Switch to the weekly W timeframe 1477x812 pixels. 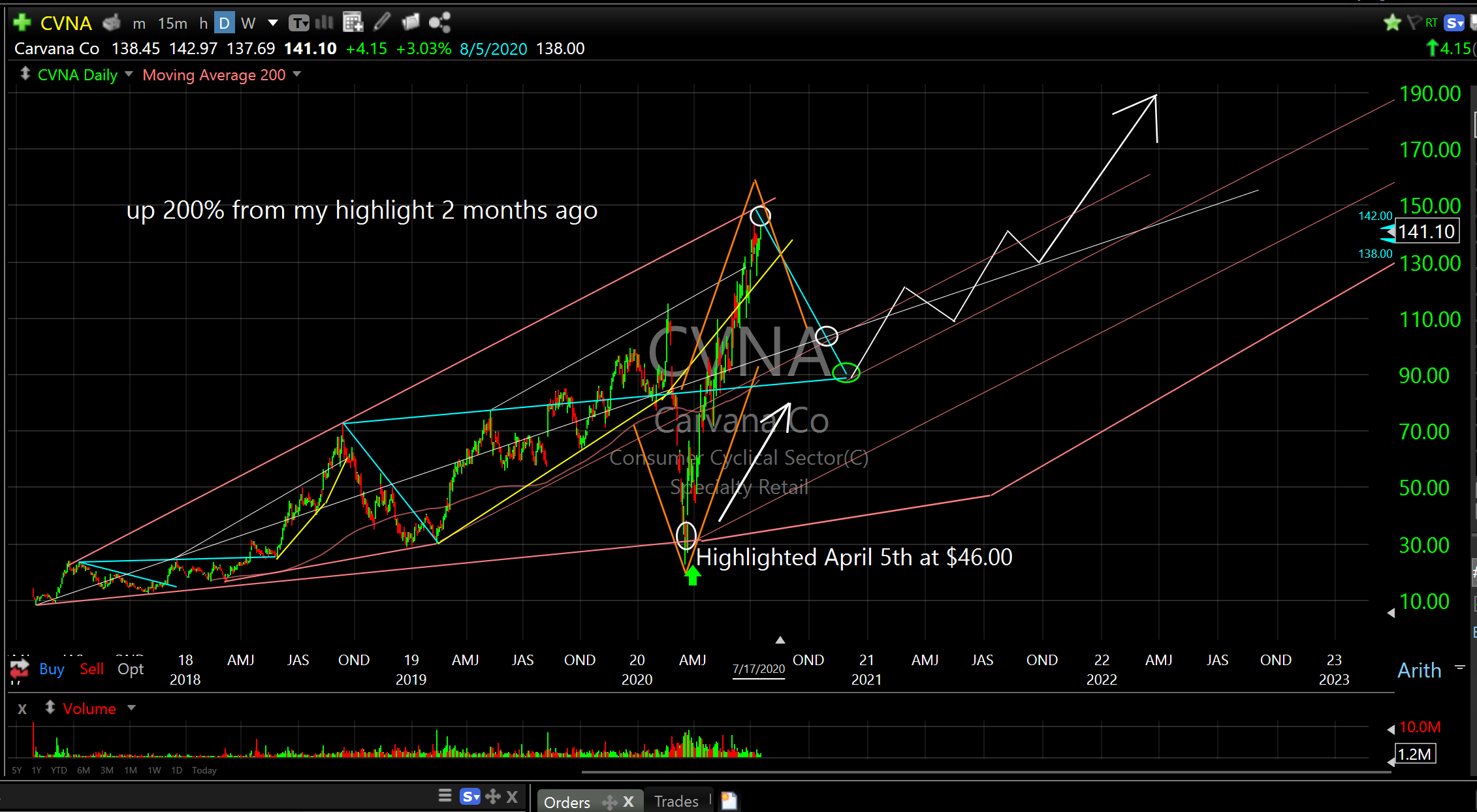248,23
